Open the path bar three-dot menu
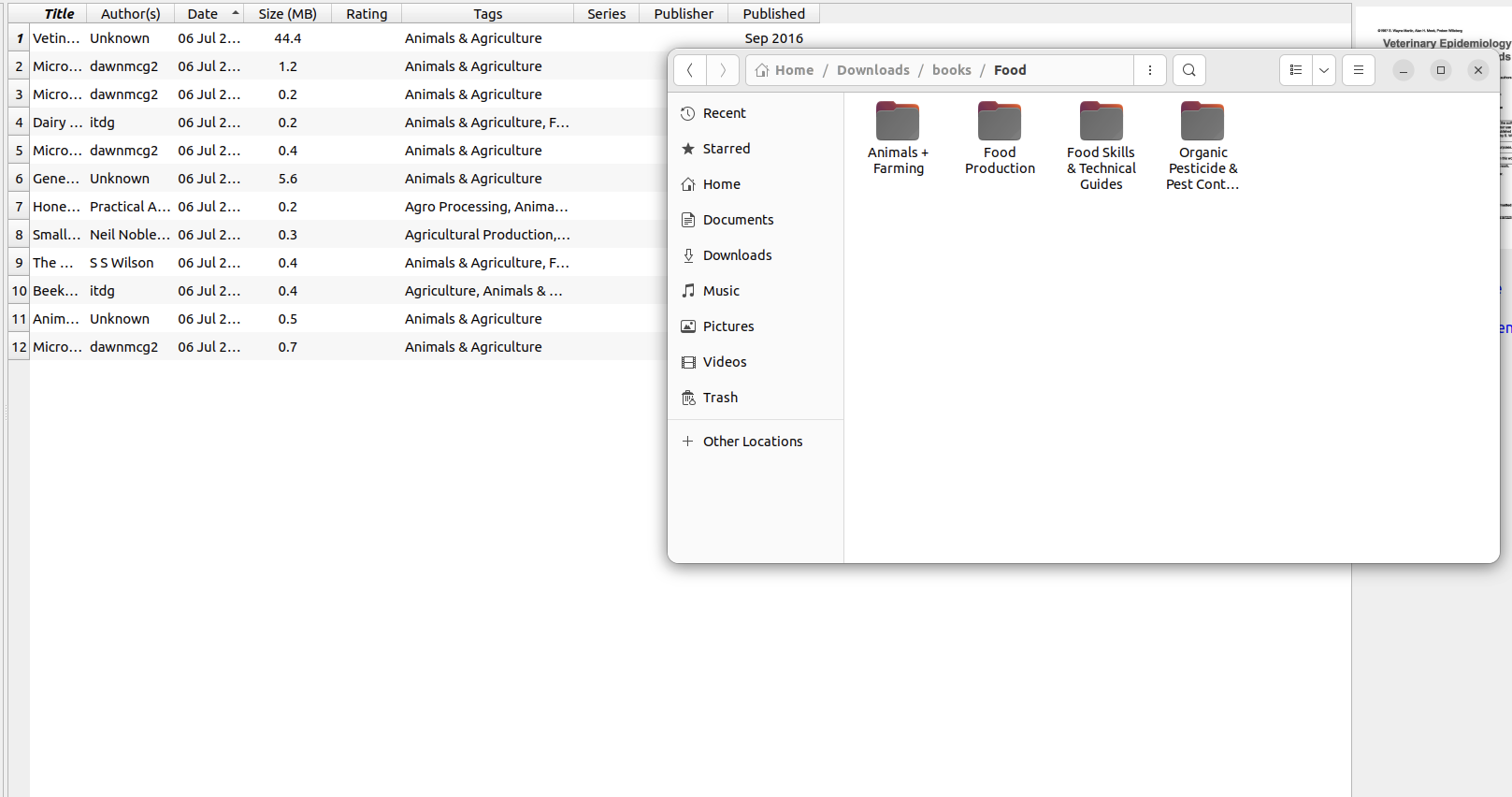 click(1149, 70)
